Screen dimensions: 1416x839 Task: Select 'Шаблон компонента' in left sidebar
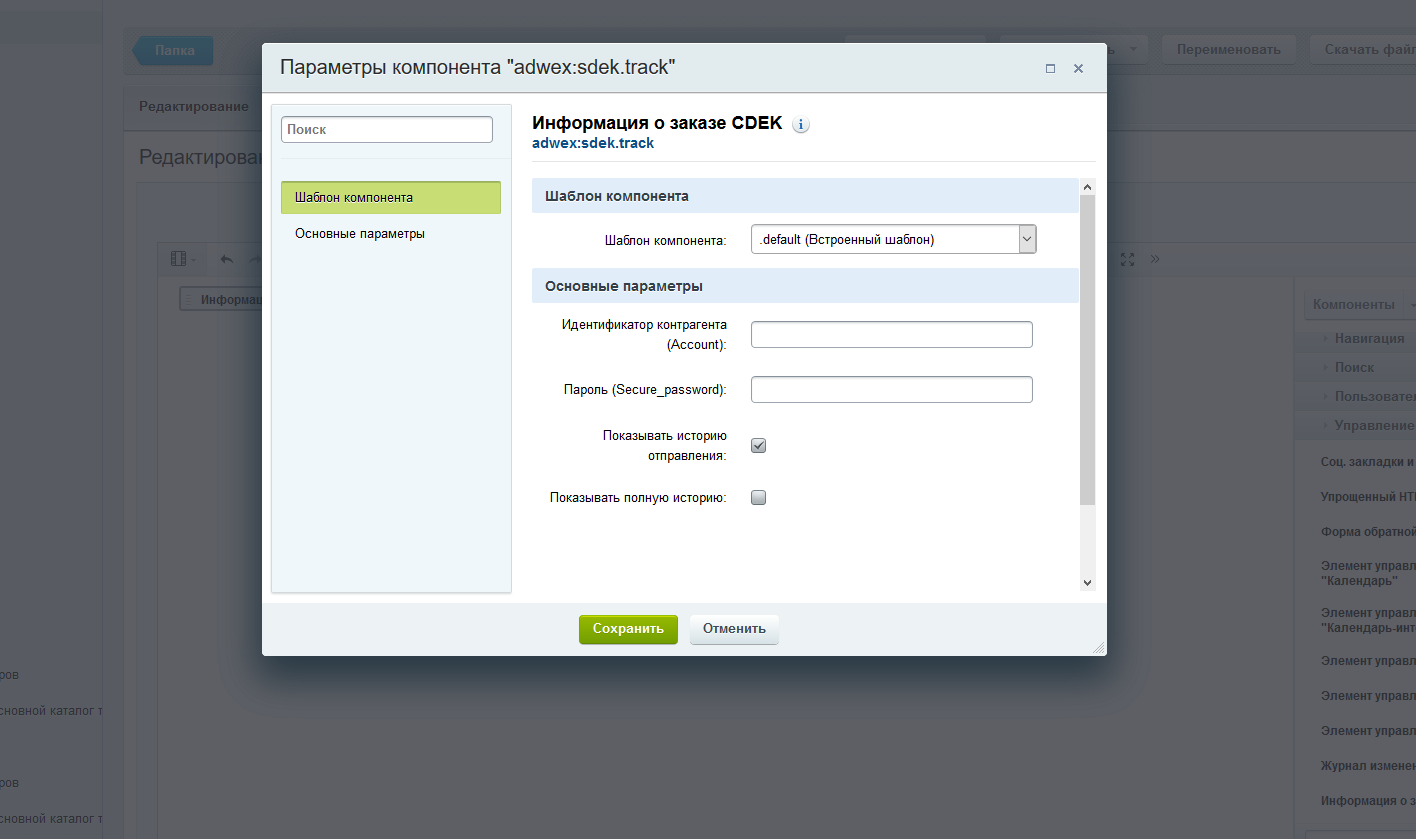point(391,198)
